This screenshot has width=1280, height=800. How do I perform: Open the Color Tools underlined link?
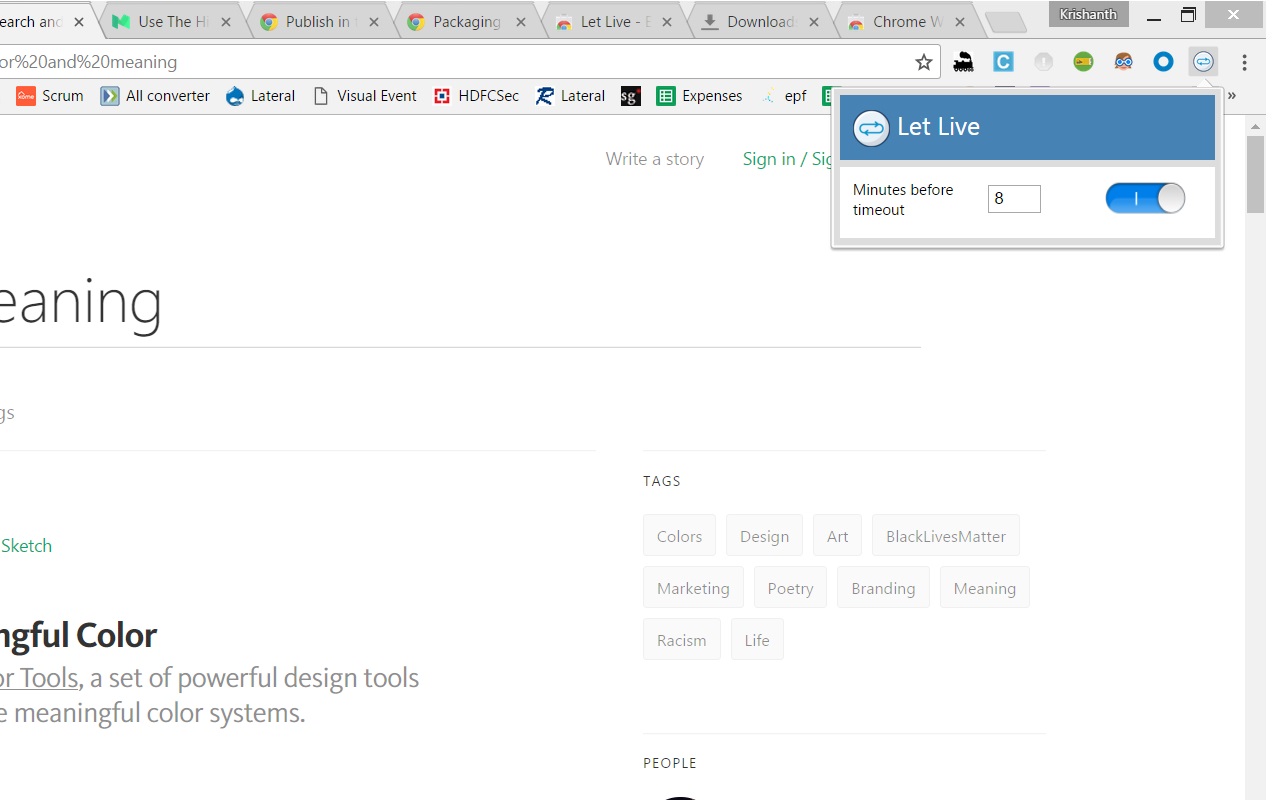coord(39,678)
